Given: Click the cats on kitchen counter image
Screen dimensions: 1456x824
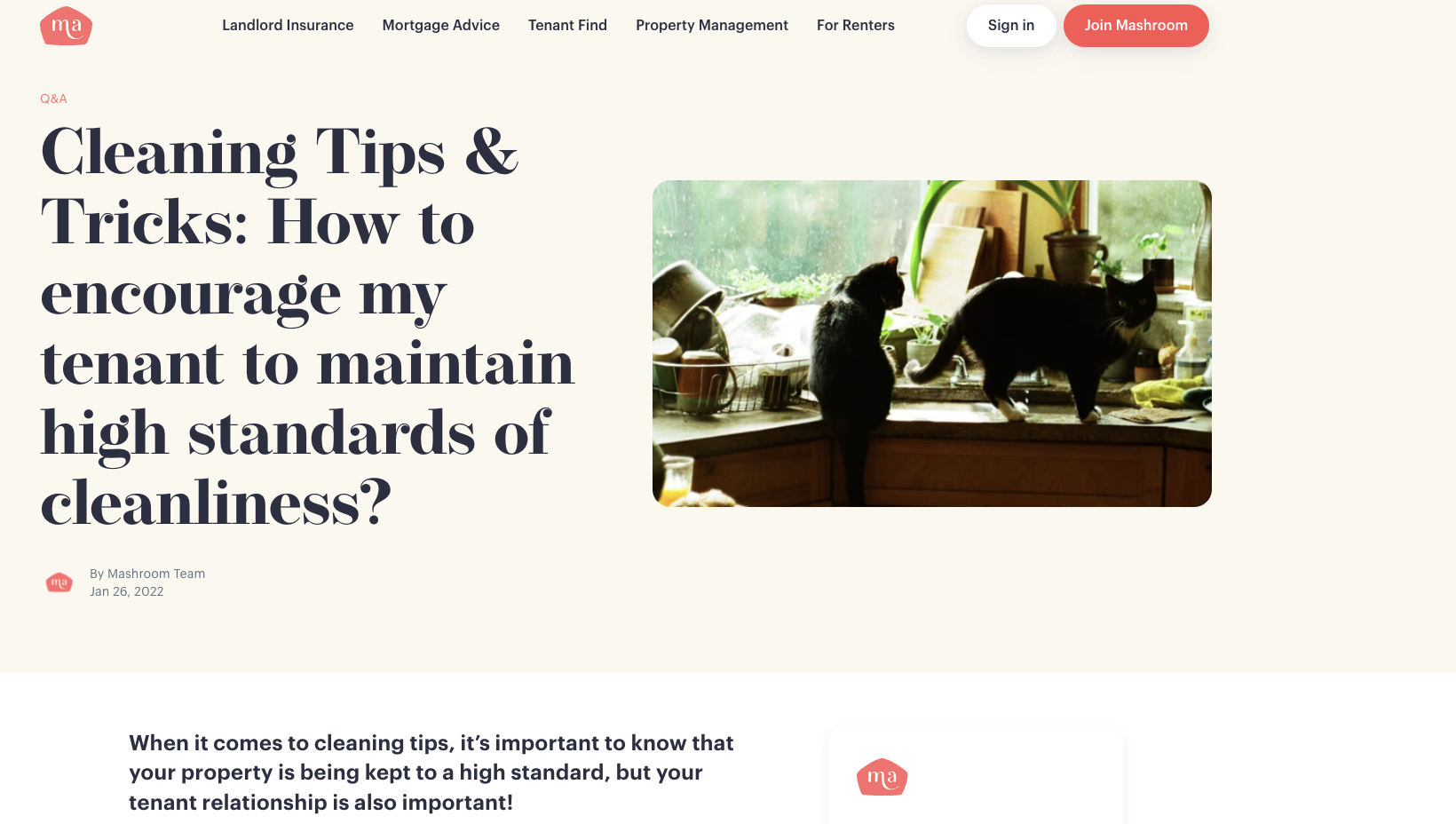Looking at the screenshot, I should point(932,344).
